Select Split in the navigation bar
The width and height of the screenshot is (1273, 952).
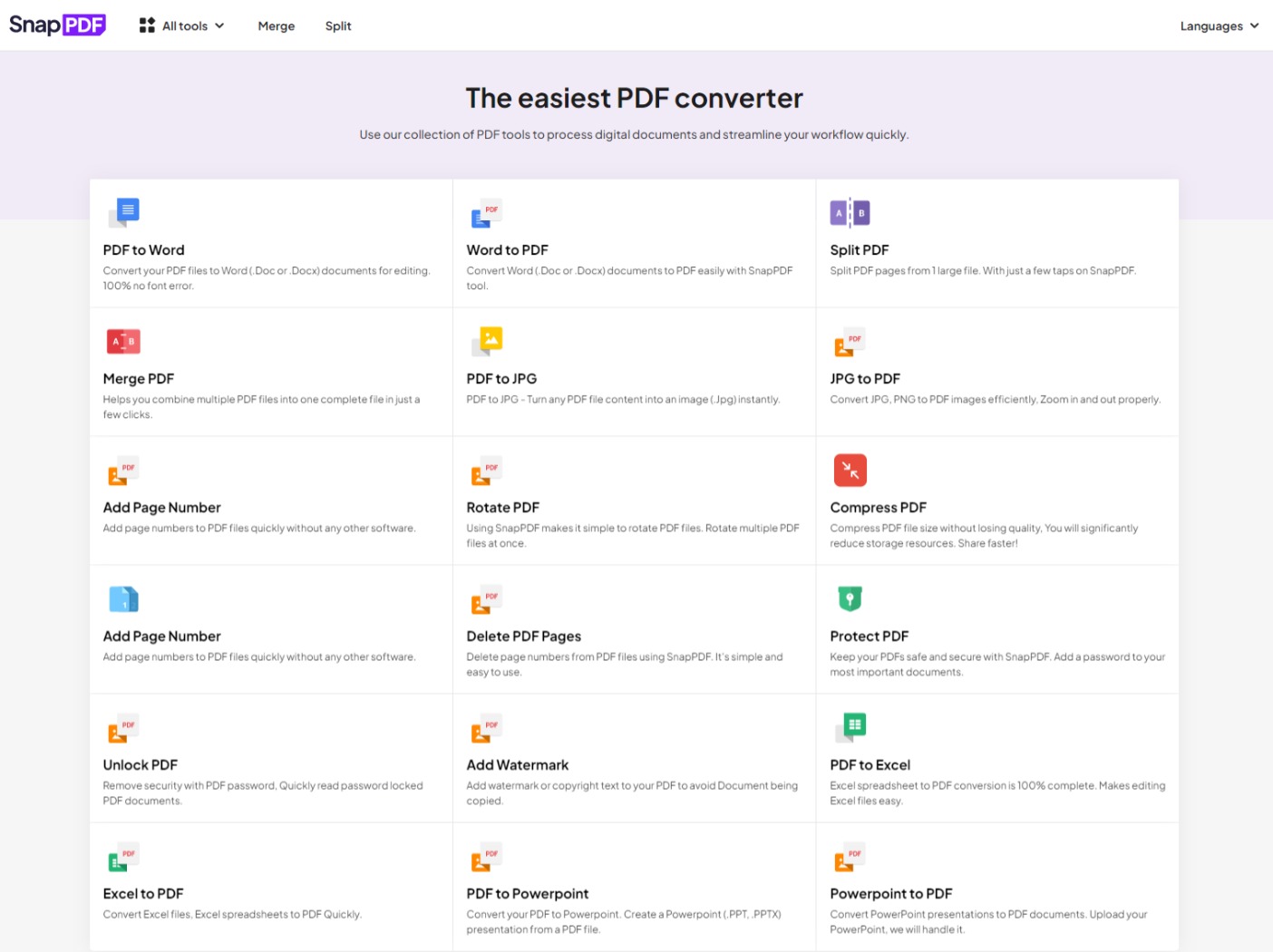tap(338, 25)
